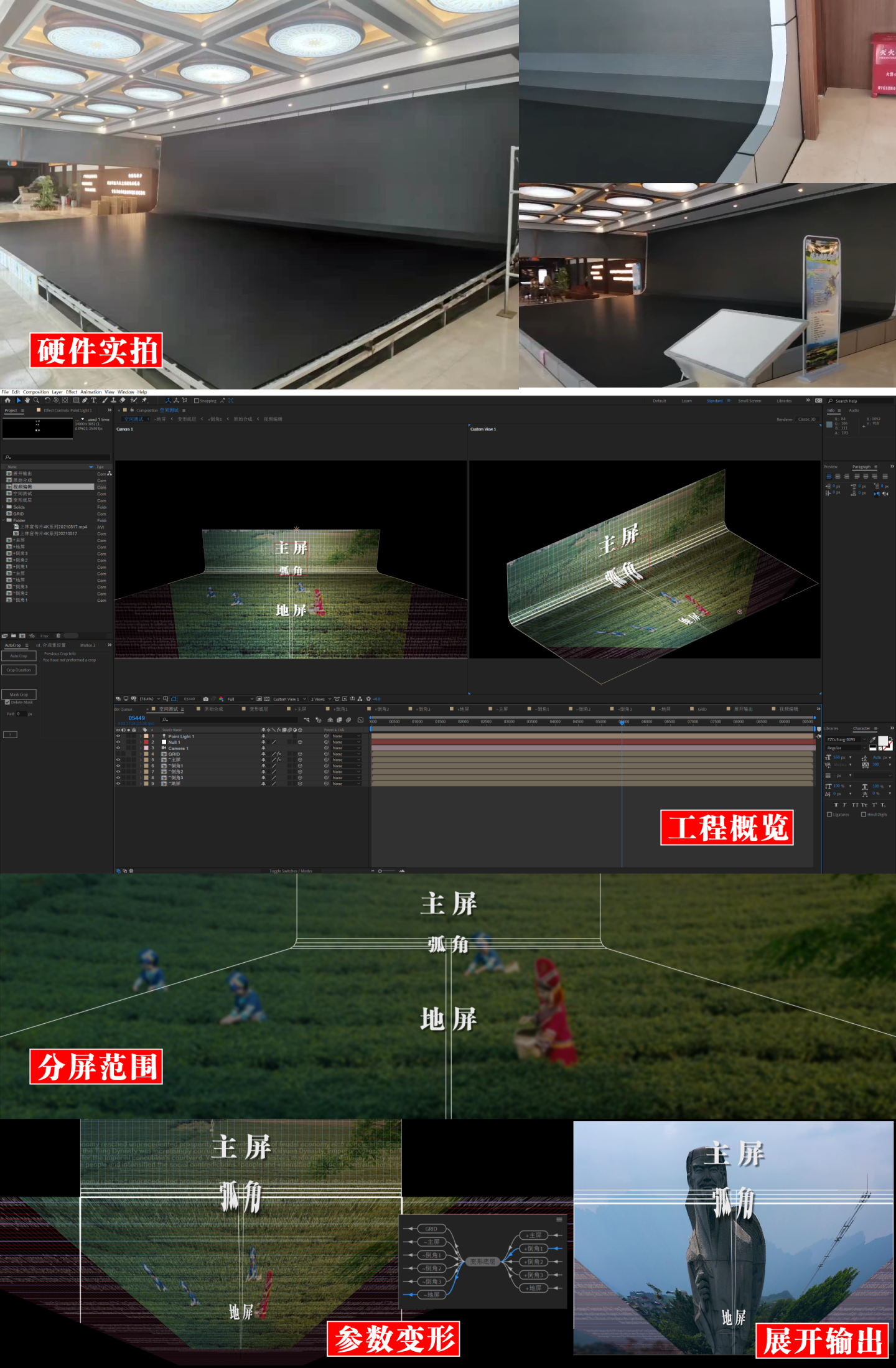This screenshot has height=1368, width=896.
Task: Click the Auto Crop button
Action: (19, 656)
